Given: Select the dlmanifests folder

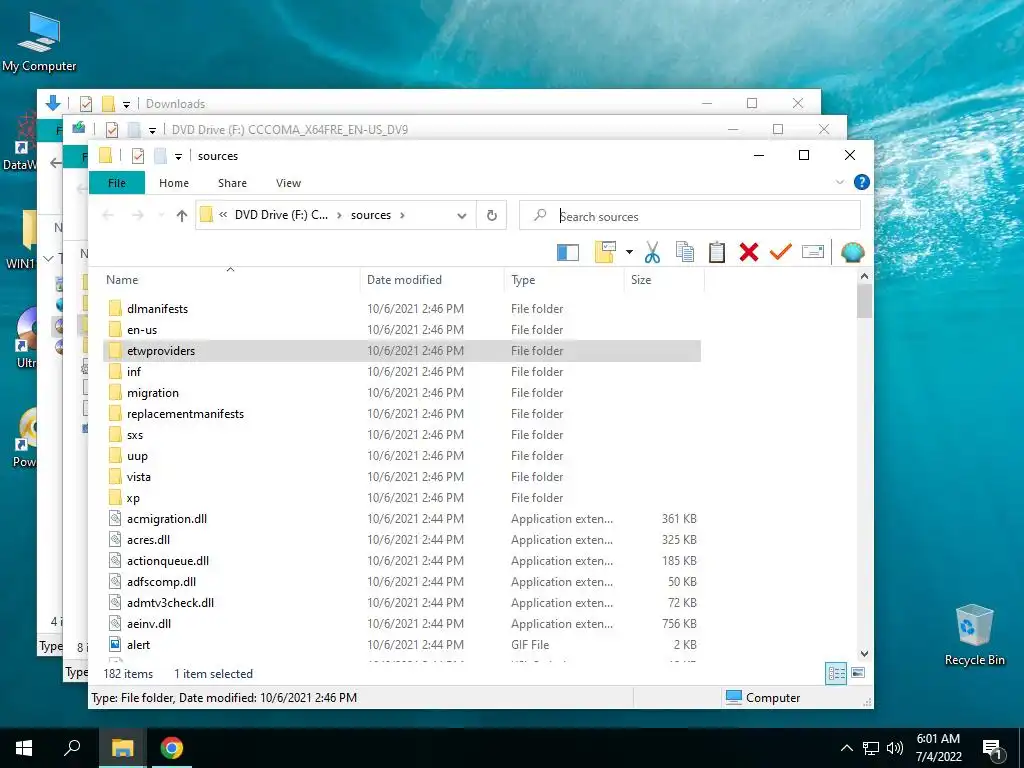Looking at the screenshot, I should tap(402, 308).
